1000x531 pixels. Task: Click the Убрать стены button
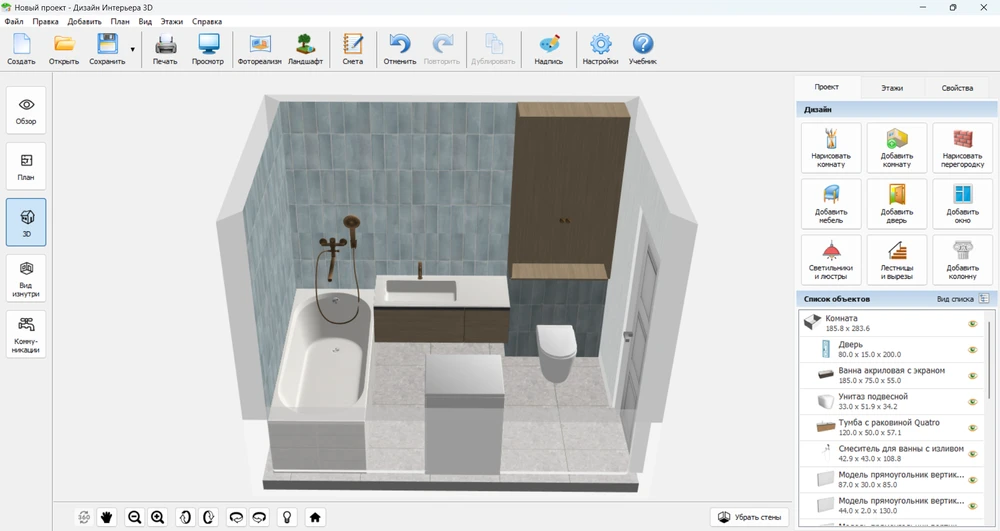749,517
